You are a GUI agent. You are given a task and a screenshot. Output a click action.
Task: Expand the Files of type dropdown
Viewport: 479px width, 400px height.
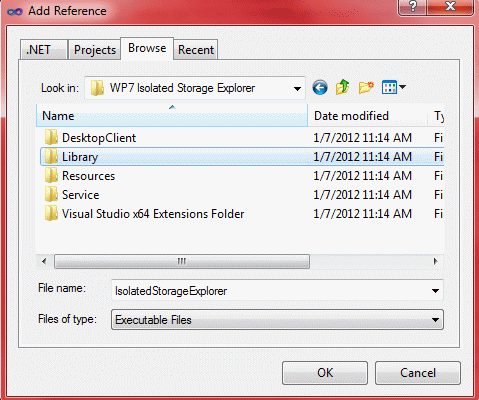(x=435, y=320)
